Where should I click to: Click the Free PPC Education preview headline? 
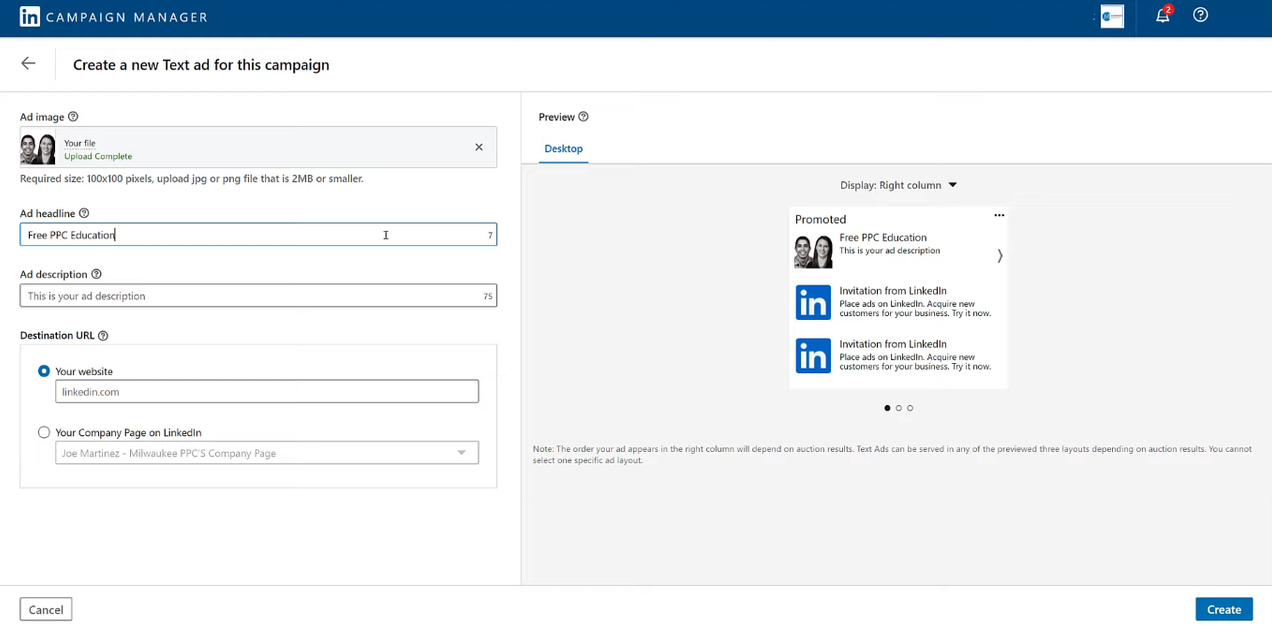883,238
